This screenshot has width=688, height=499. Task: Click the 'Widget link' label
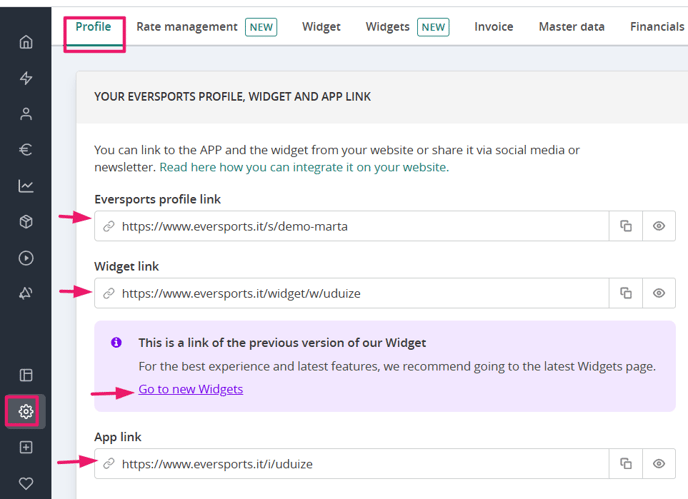click(126, 266)
